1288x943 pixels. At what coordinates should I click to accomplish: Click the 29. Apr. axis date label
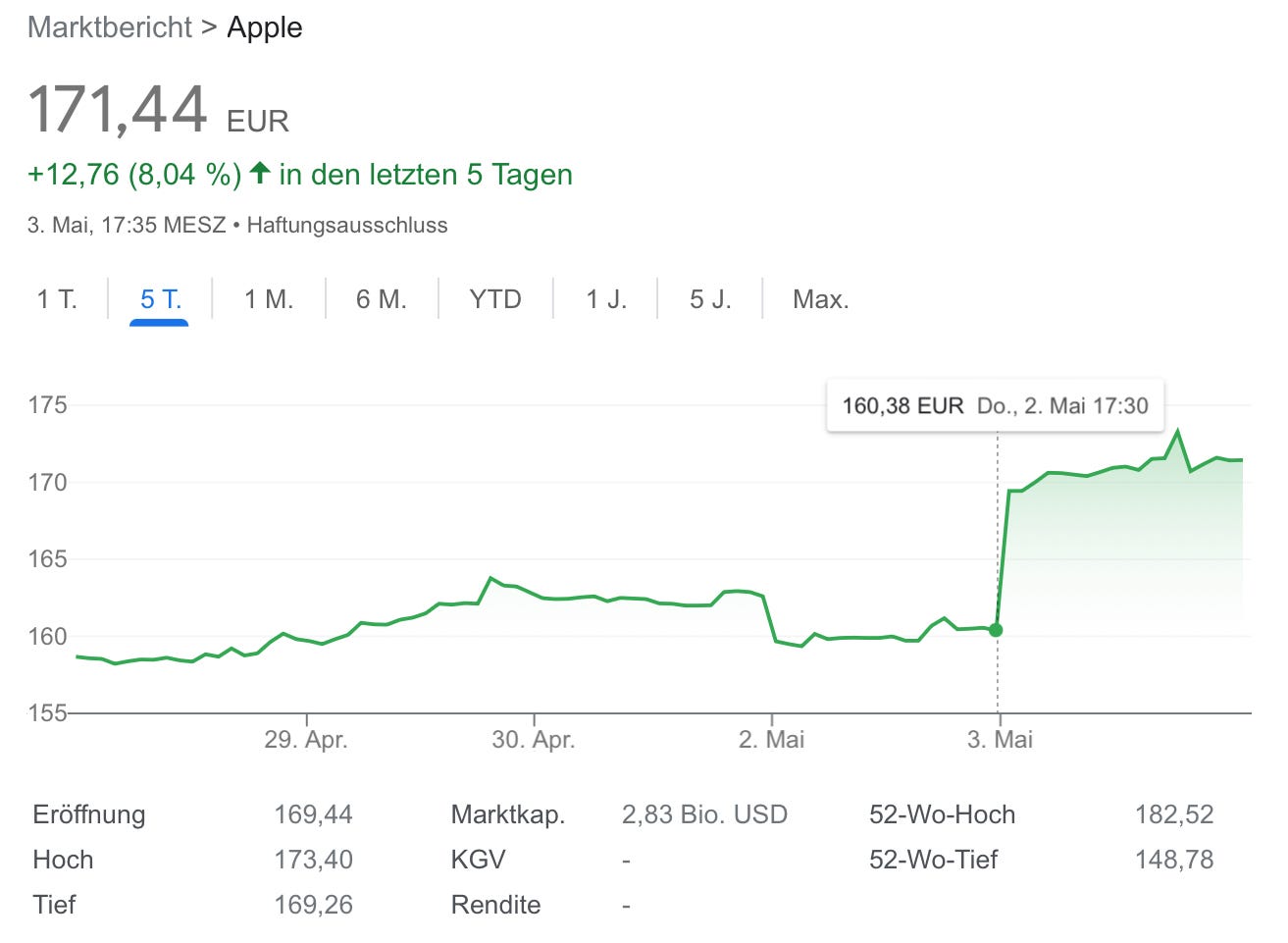(306, 739)
